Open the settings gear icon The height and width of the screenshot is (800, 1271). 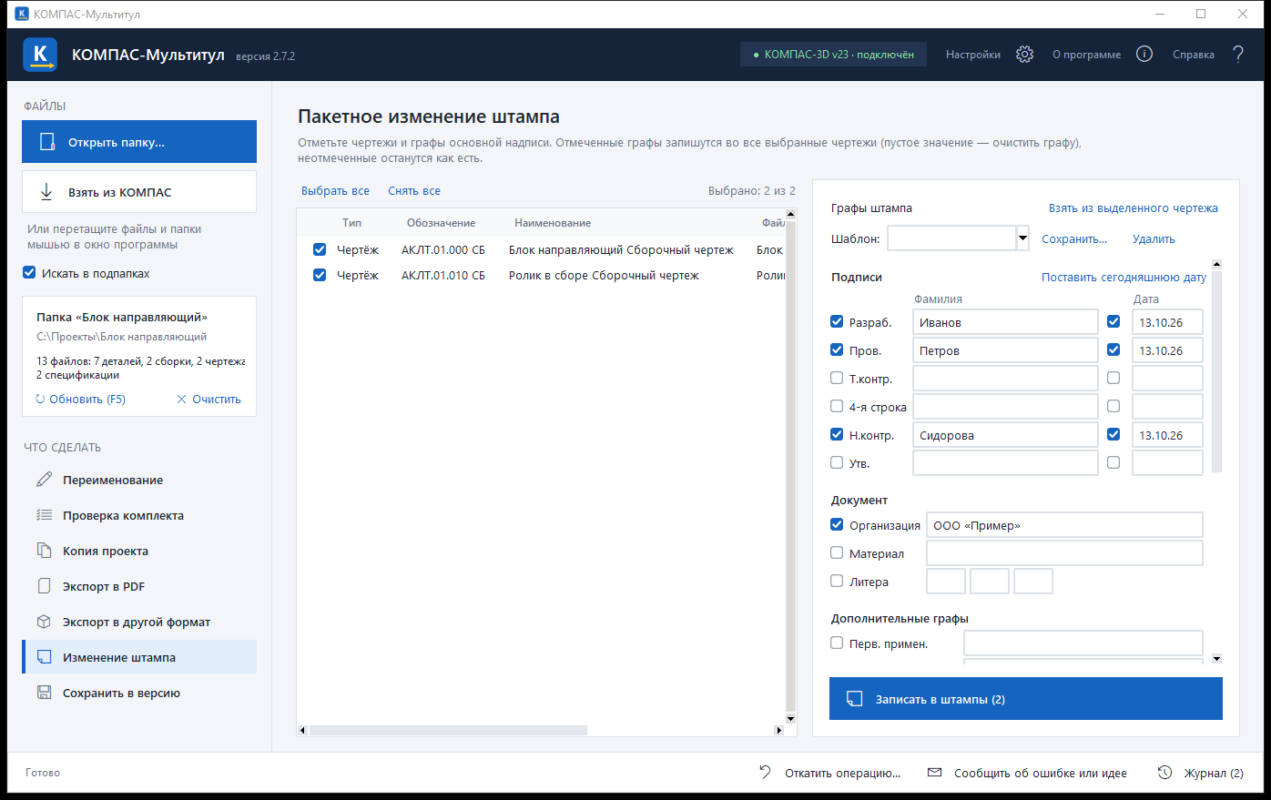[1024, 54]
